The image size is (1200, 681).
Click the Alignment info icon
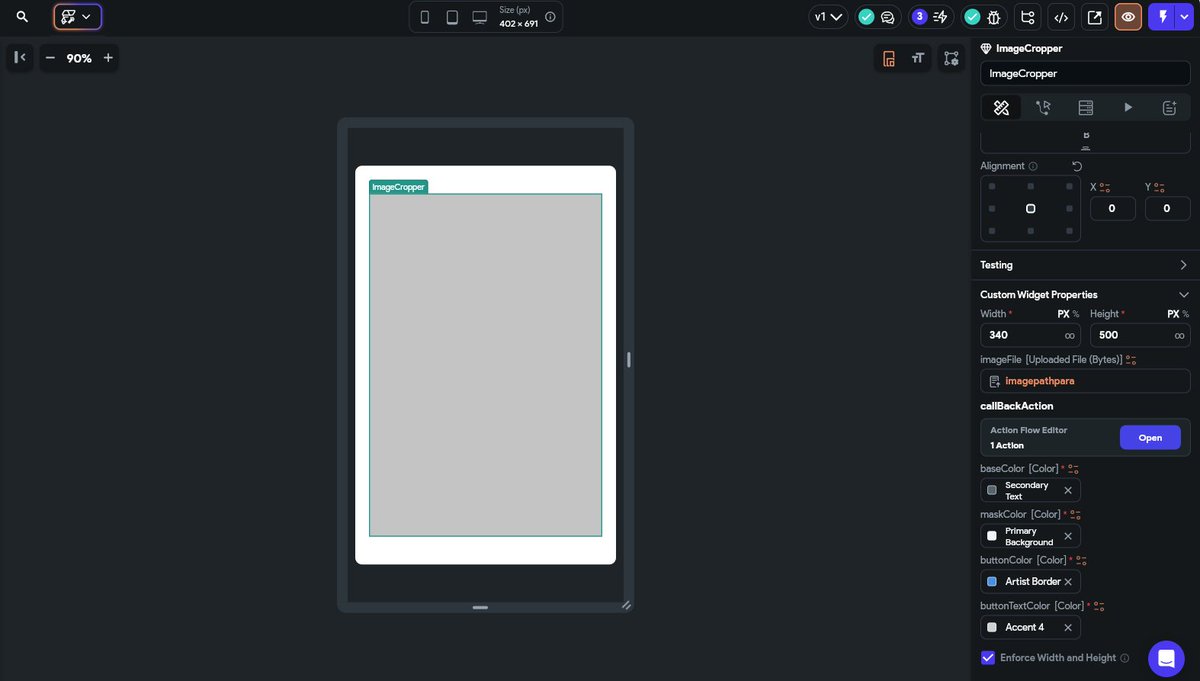pos(1033,166)
